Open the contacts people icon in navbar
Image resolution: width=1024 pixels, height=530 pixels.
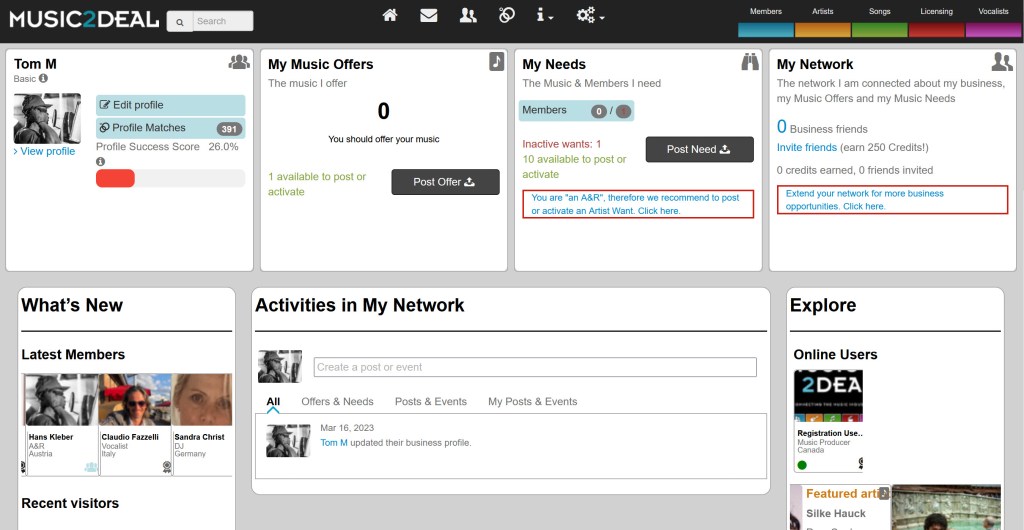point(468,15)
